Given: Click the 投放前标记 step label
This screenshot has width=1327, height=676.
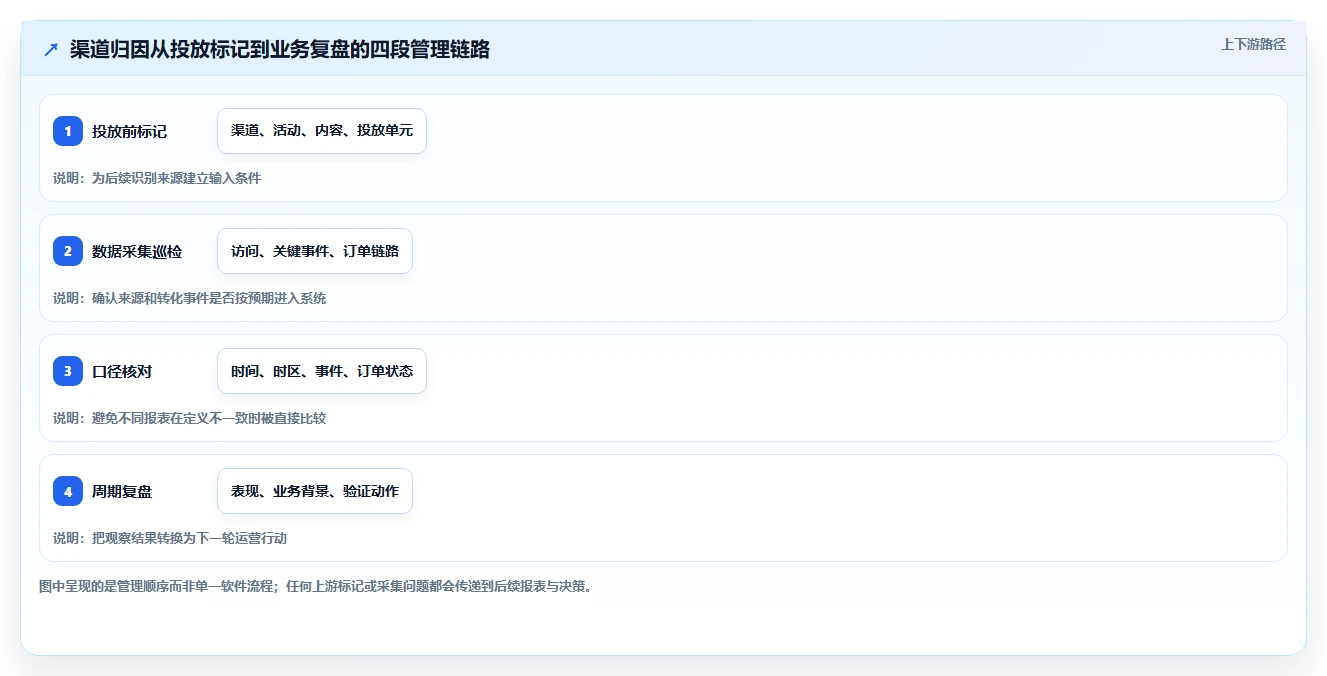Looking at the screenshot, I should click(129, 131).
